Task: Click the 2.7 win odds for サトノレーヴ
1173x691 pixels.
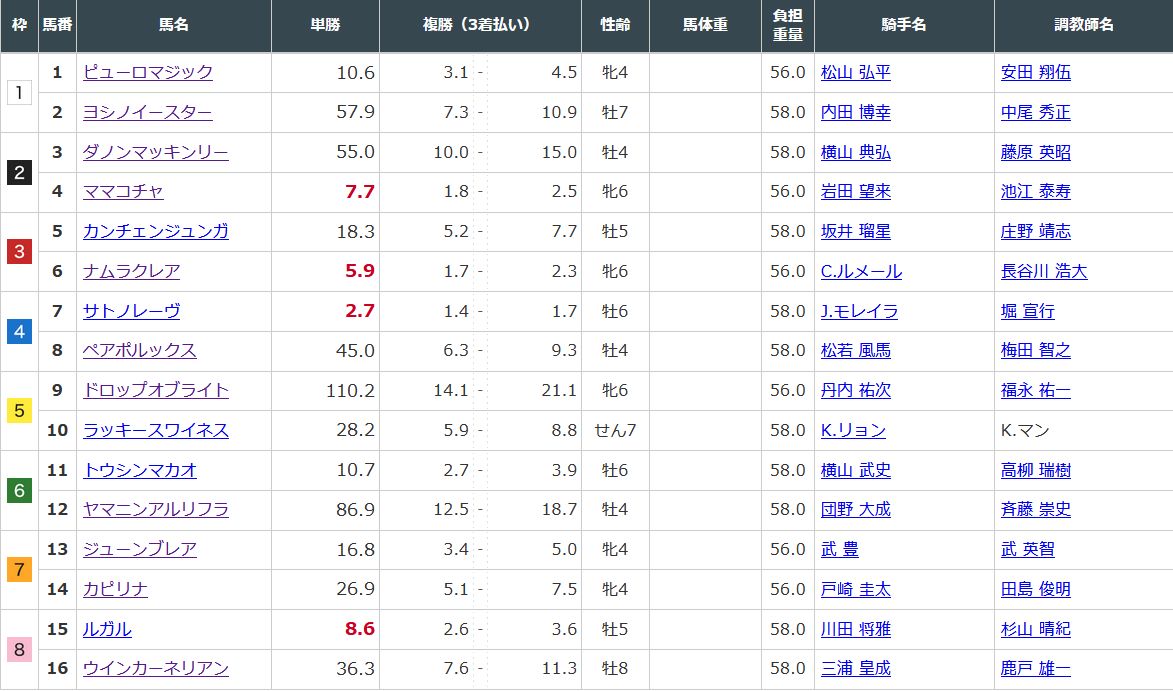Action: pyautogui.click(x=359, y=311)
